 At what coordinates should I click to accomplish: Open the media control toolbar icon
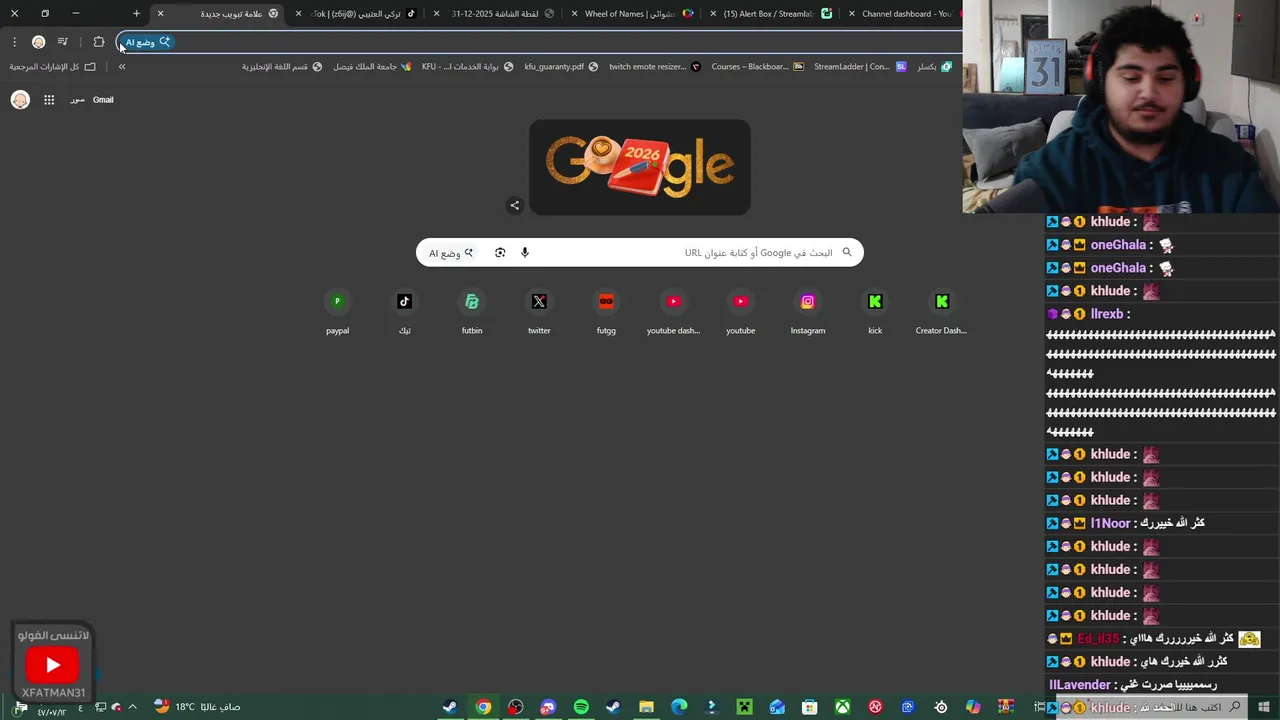[62, 42]
